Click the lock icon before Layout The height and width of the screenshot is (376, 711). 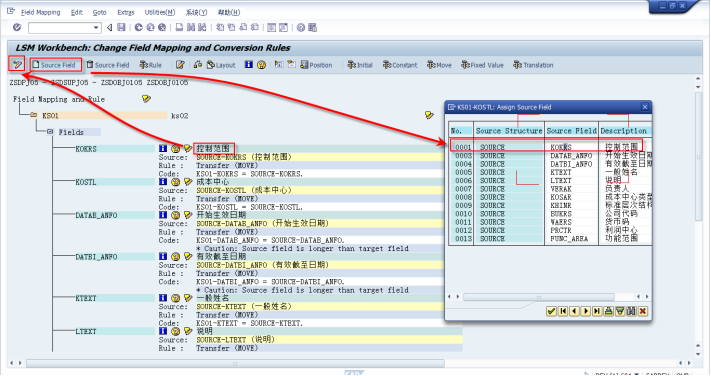pos(198,65)
